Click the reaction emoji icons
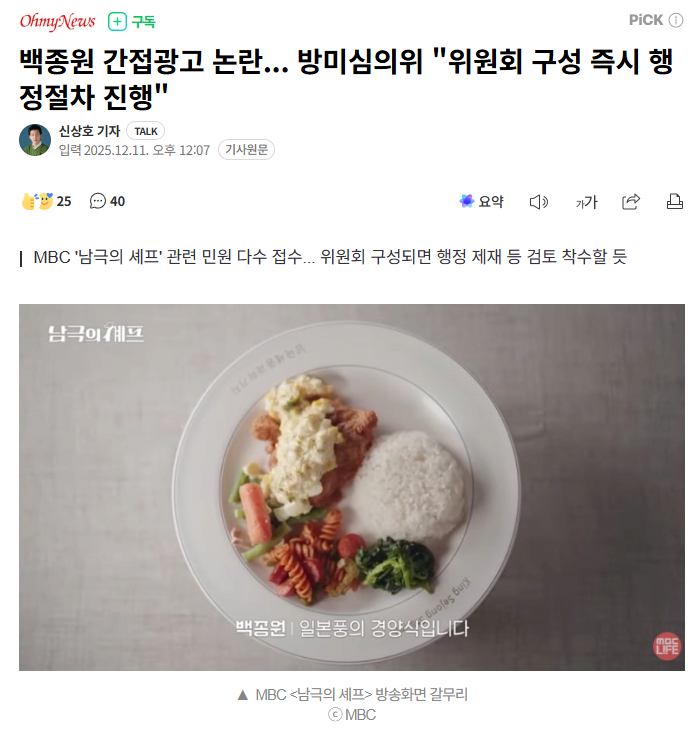Image resolution: width=700 pixels, height=746 pixels. tap(37, 201)
